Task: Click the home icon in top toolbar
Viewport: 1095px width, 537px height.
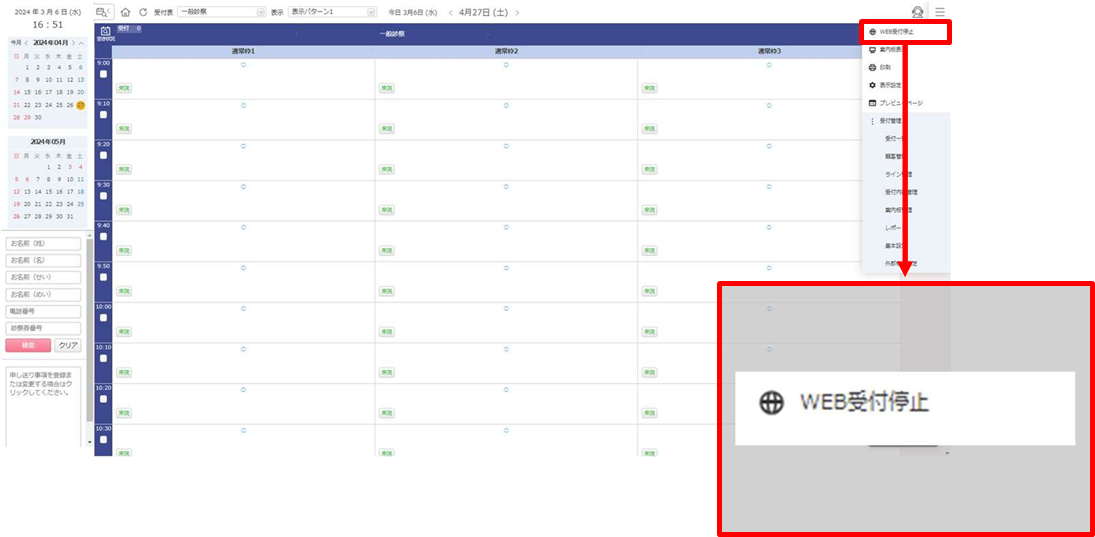Action: click(x=126, y=12)
